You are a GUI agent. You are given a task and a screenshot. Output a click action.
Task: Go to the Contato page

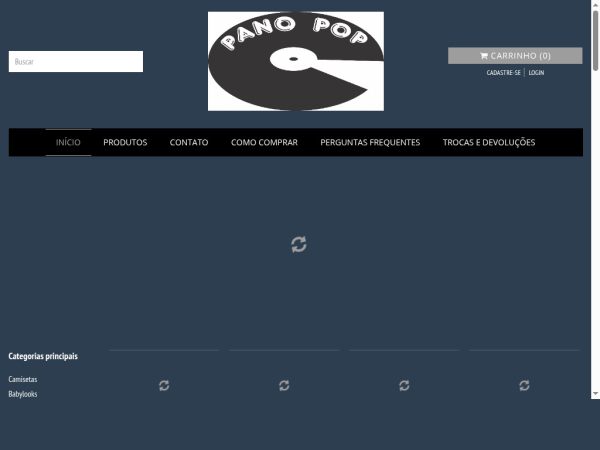(189, 142)
